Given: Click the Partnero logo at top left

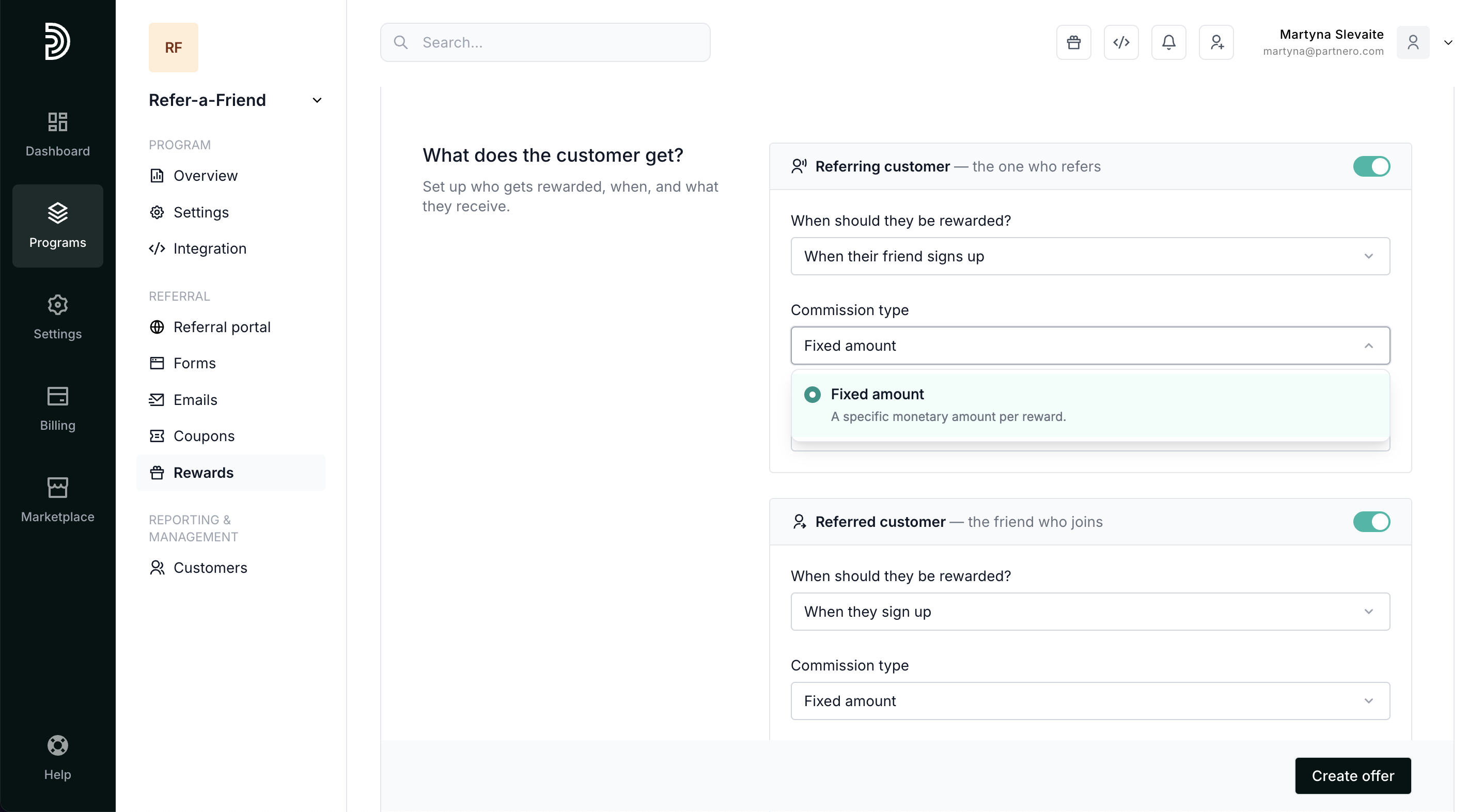Looking at the screenshot, I should (x=57, y=41).
